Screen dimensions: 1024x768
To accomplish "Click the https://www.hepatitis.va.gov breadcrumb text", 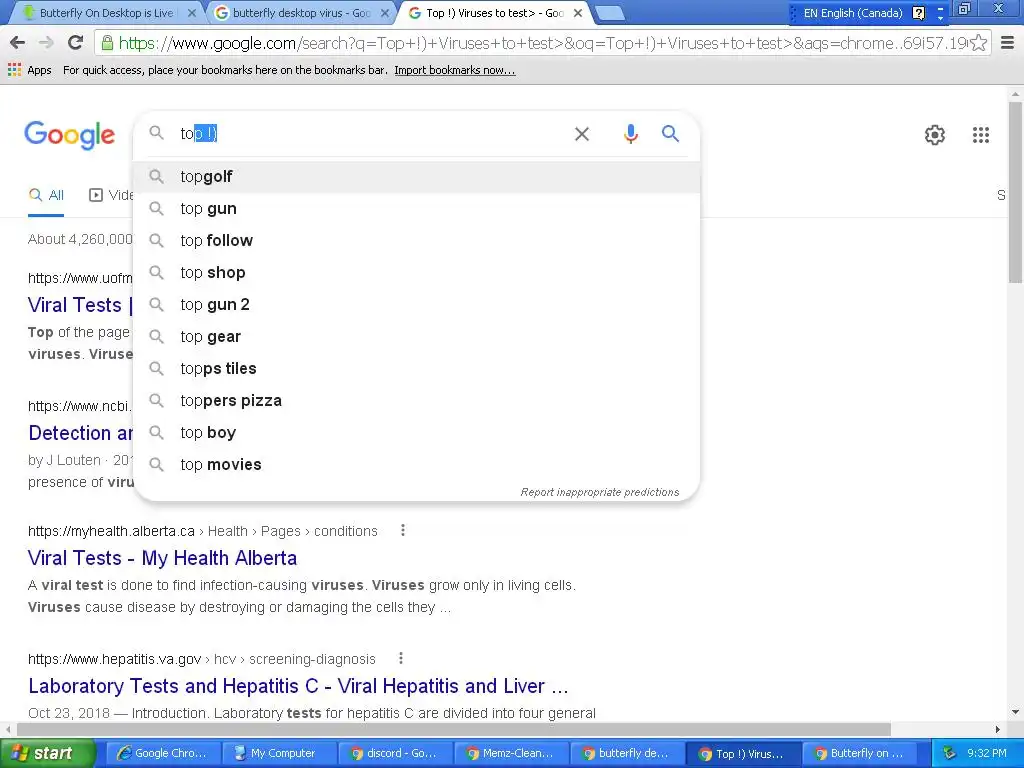I will point(114,659).
